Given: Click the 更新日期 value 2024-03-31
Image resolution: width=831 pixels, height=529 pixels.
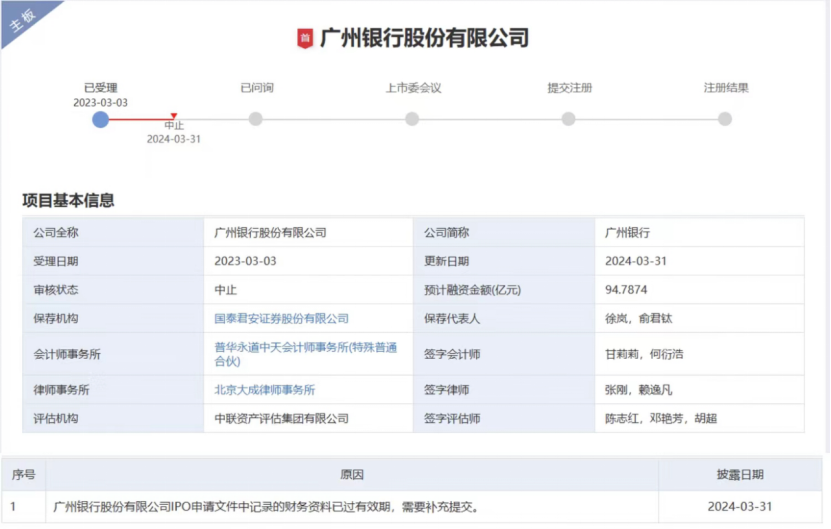Looking at the screenshot, I should [x=636, y=261].
